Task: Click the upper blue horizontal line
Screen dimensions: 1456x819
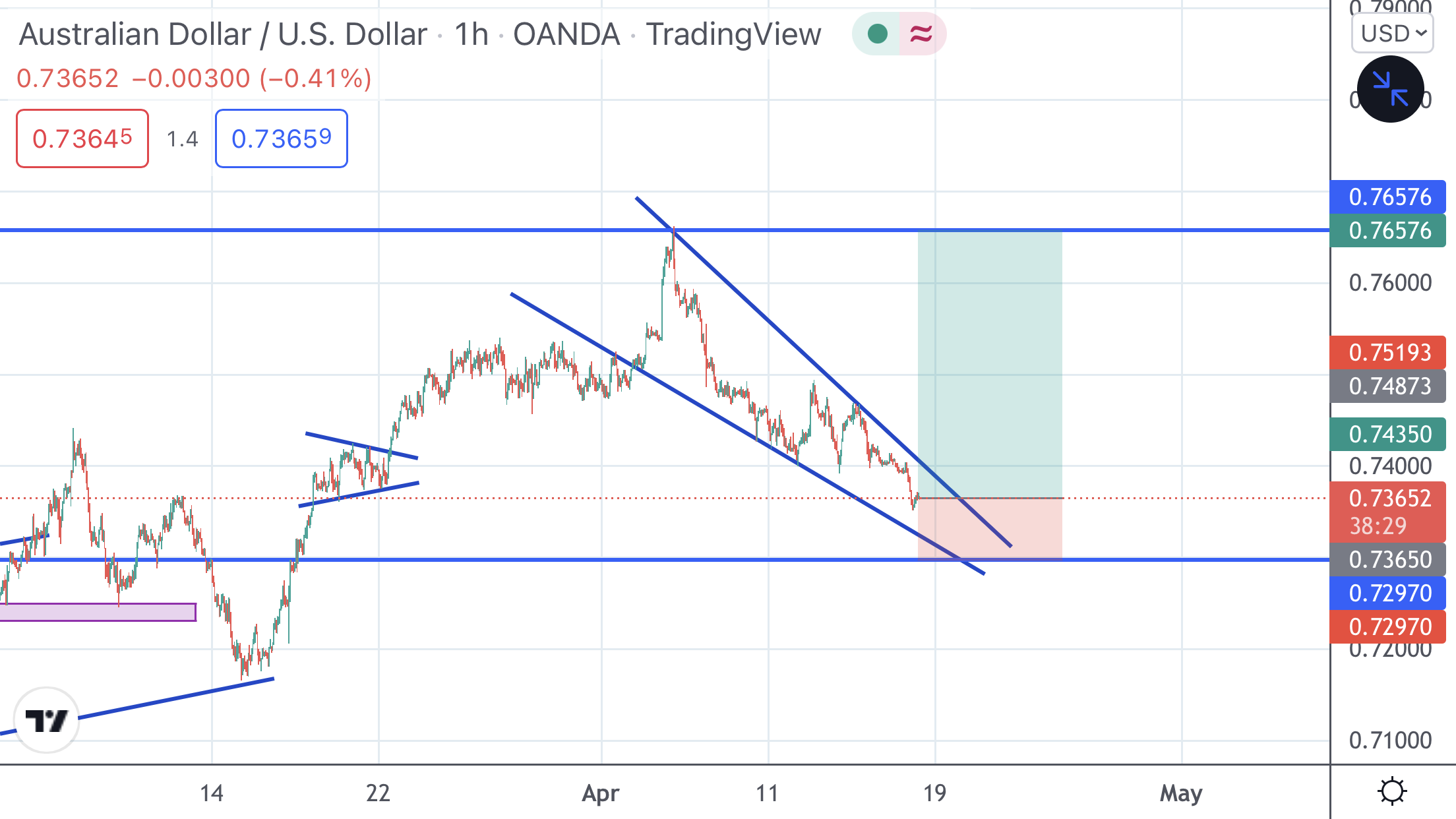Action: pyautogui.click(x=330, y=230)
